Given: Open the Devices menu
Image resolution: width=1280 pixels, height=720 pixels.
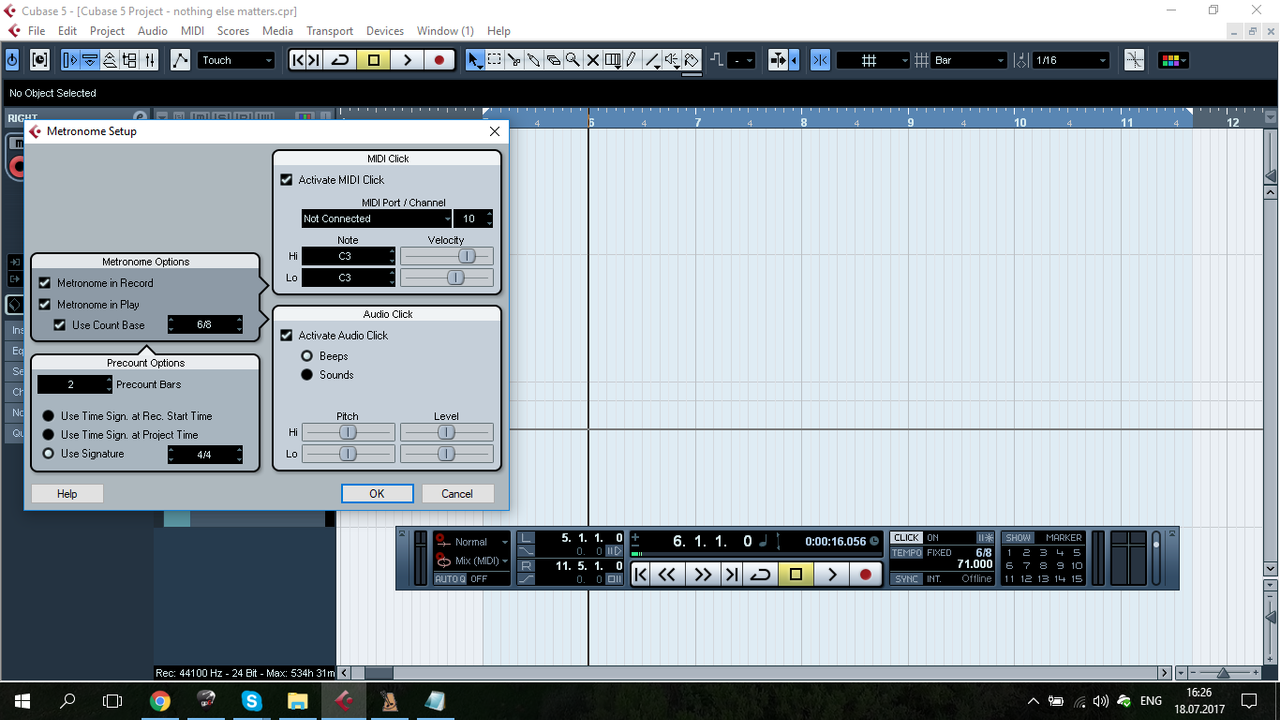Looking at the screenshot, I should pyautogui.click(x=385, y=31).
